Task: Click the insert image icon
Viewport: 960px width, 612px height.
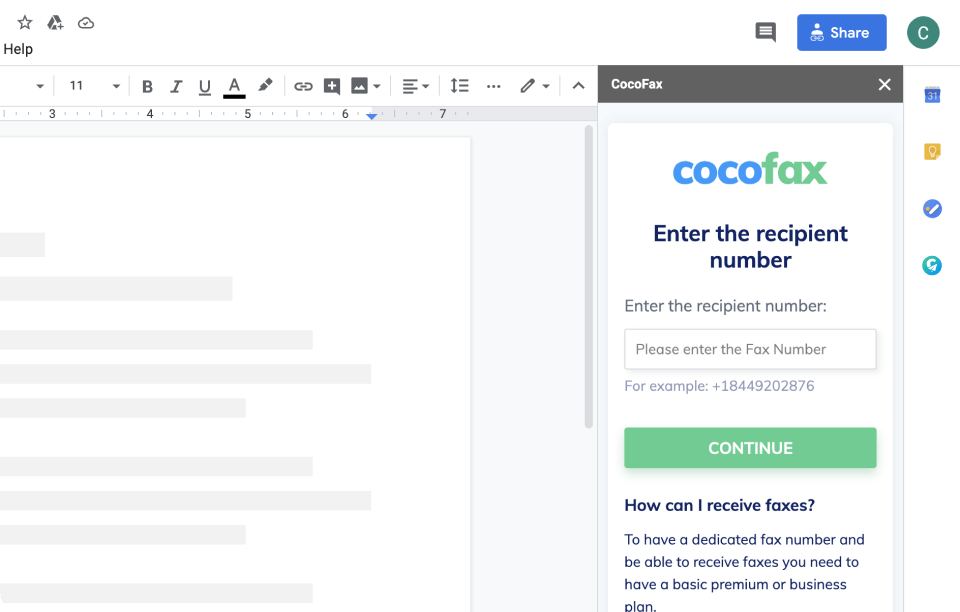Action: 359,86
